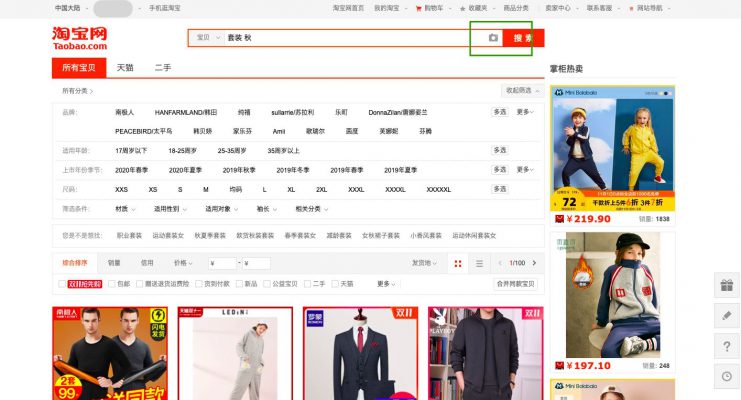This screenshot has height=400, width=741.
Task: Click the 多选 button in brand row
Action: pos(500,112)
